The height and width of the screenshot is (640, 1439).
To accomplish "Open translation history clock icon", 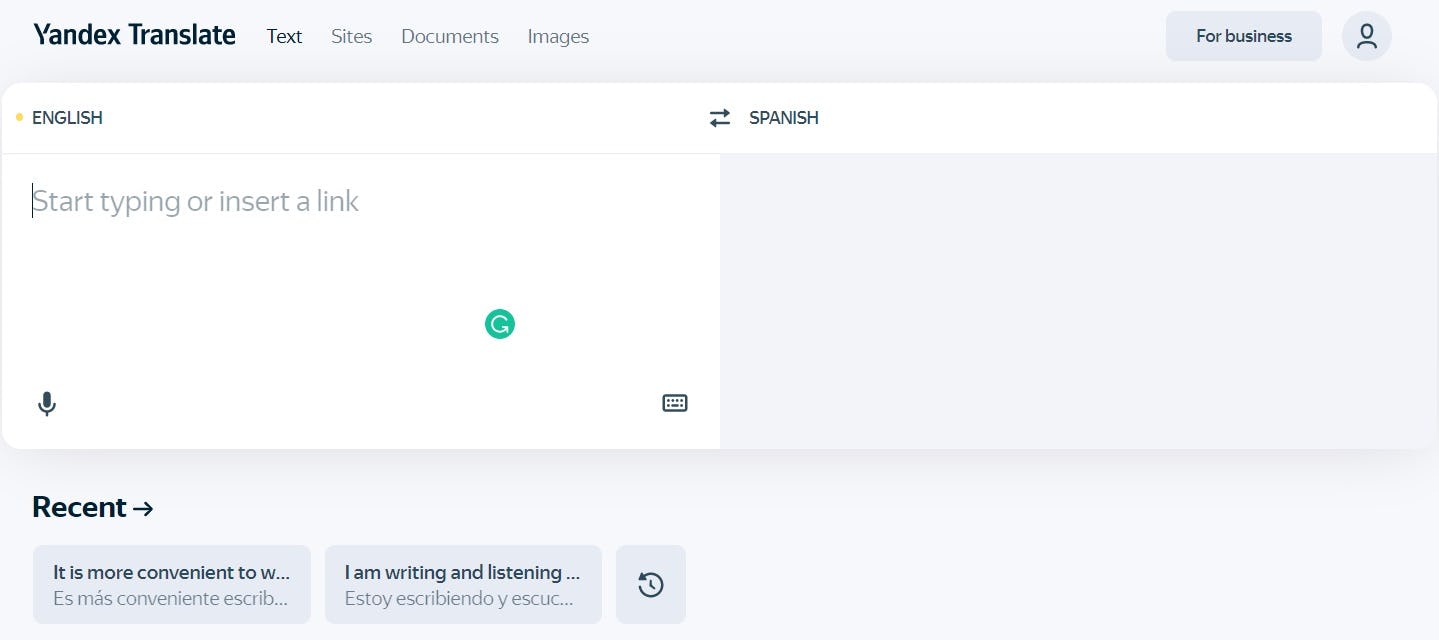I will pos(651,585).
